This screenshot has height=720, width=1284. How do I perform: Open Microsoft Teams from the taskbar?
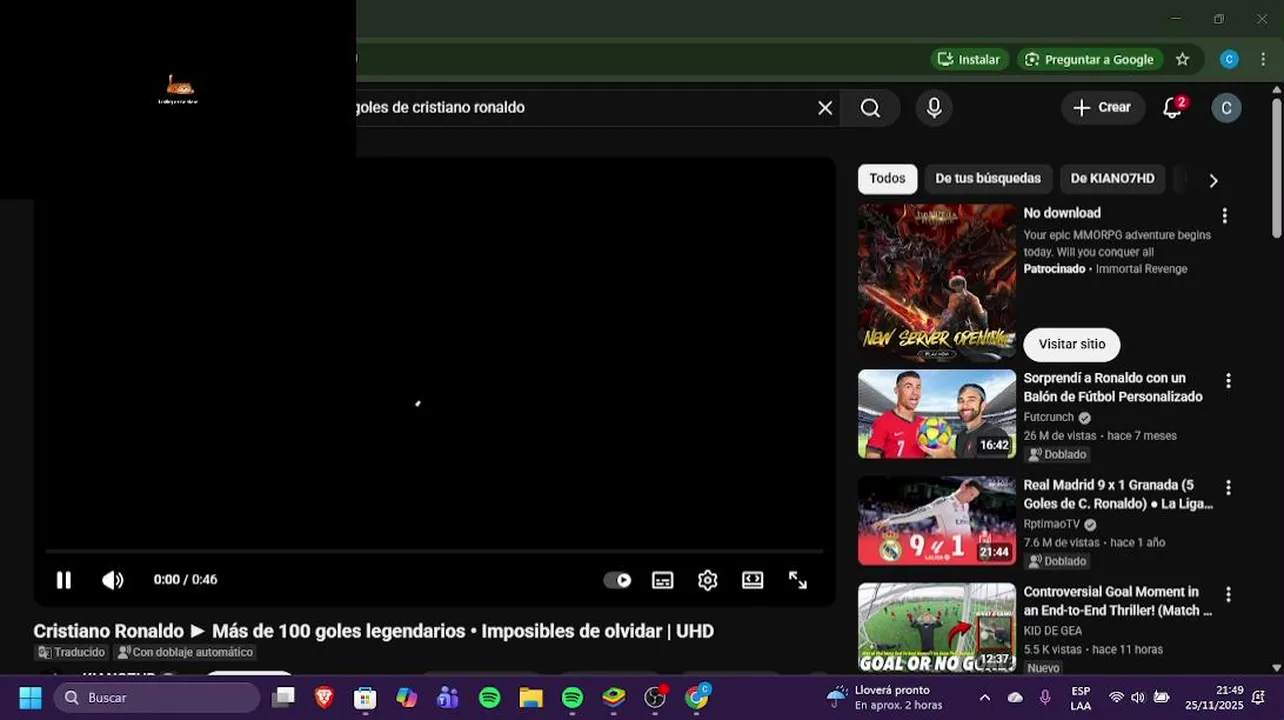[x=447, y=698]
